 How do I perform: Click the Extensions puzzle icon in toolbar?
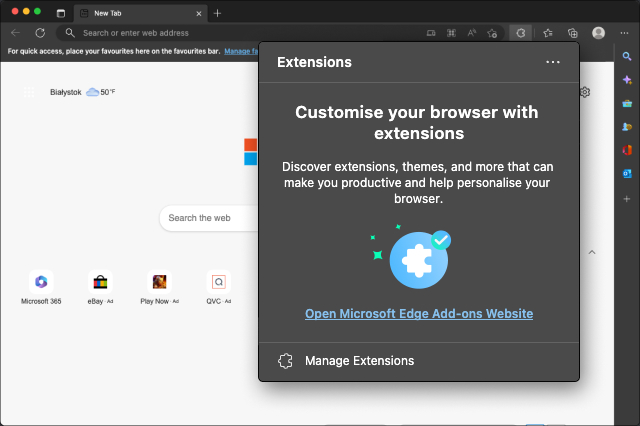[x=520, y=32]
